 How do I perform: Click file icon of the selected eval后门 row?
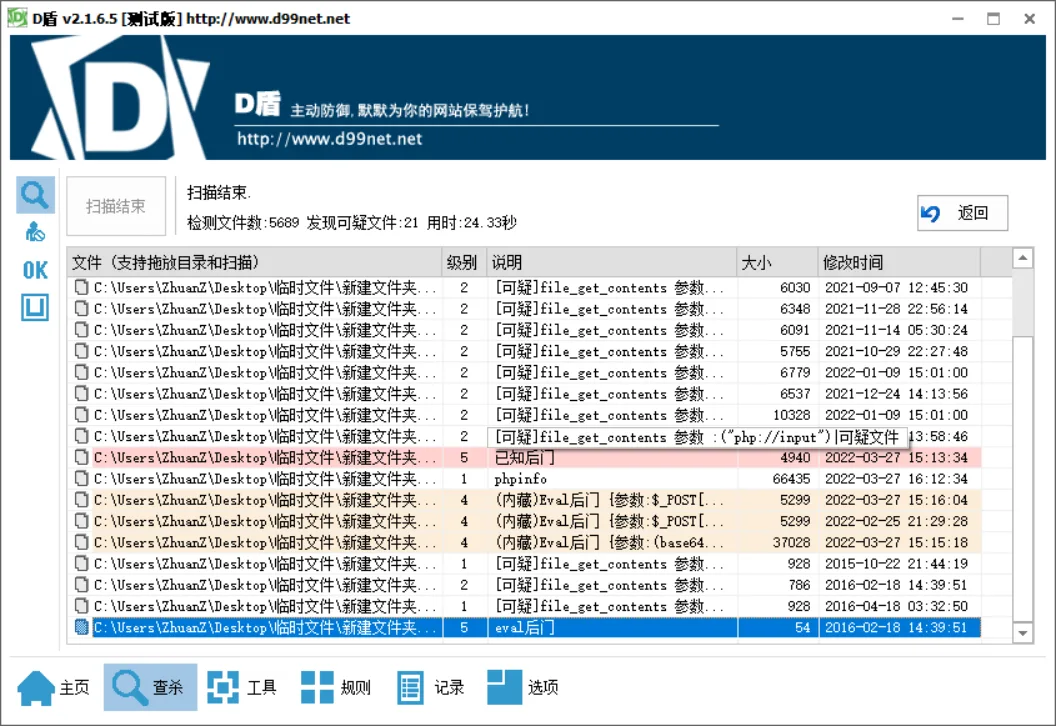(82, 628)
